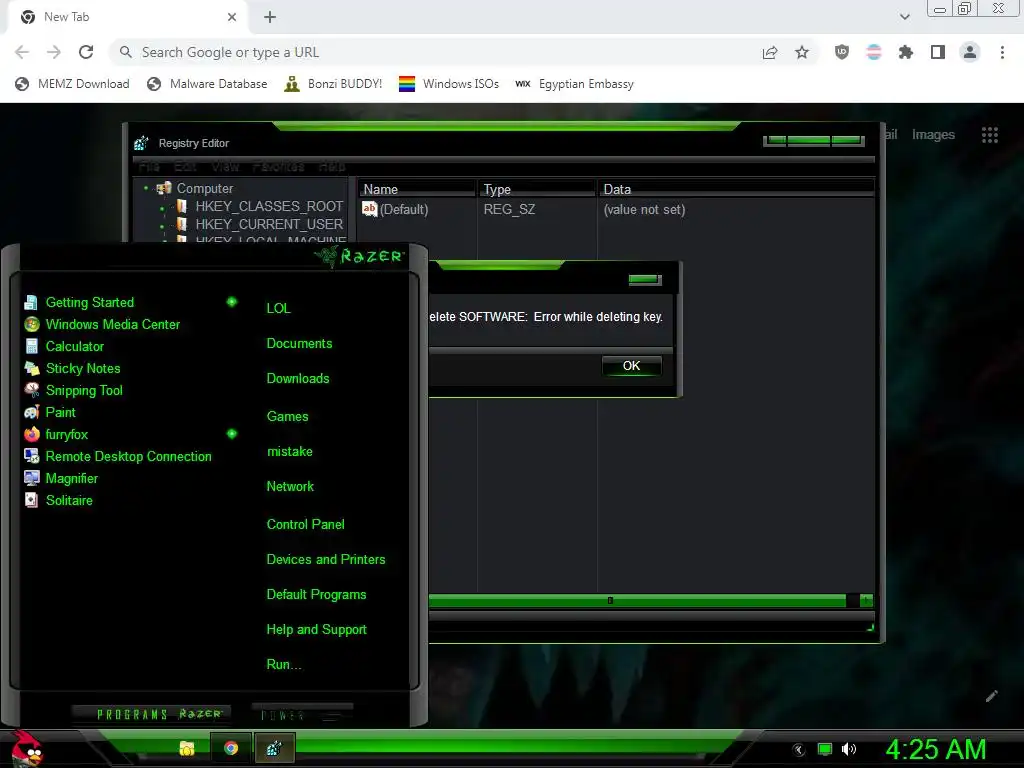Expand Getting Started jump list arrow

pyautogui.click(x=232, y=302)
